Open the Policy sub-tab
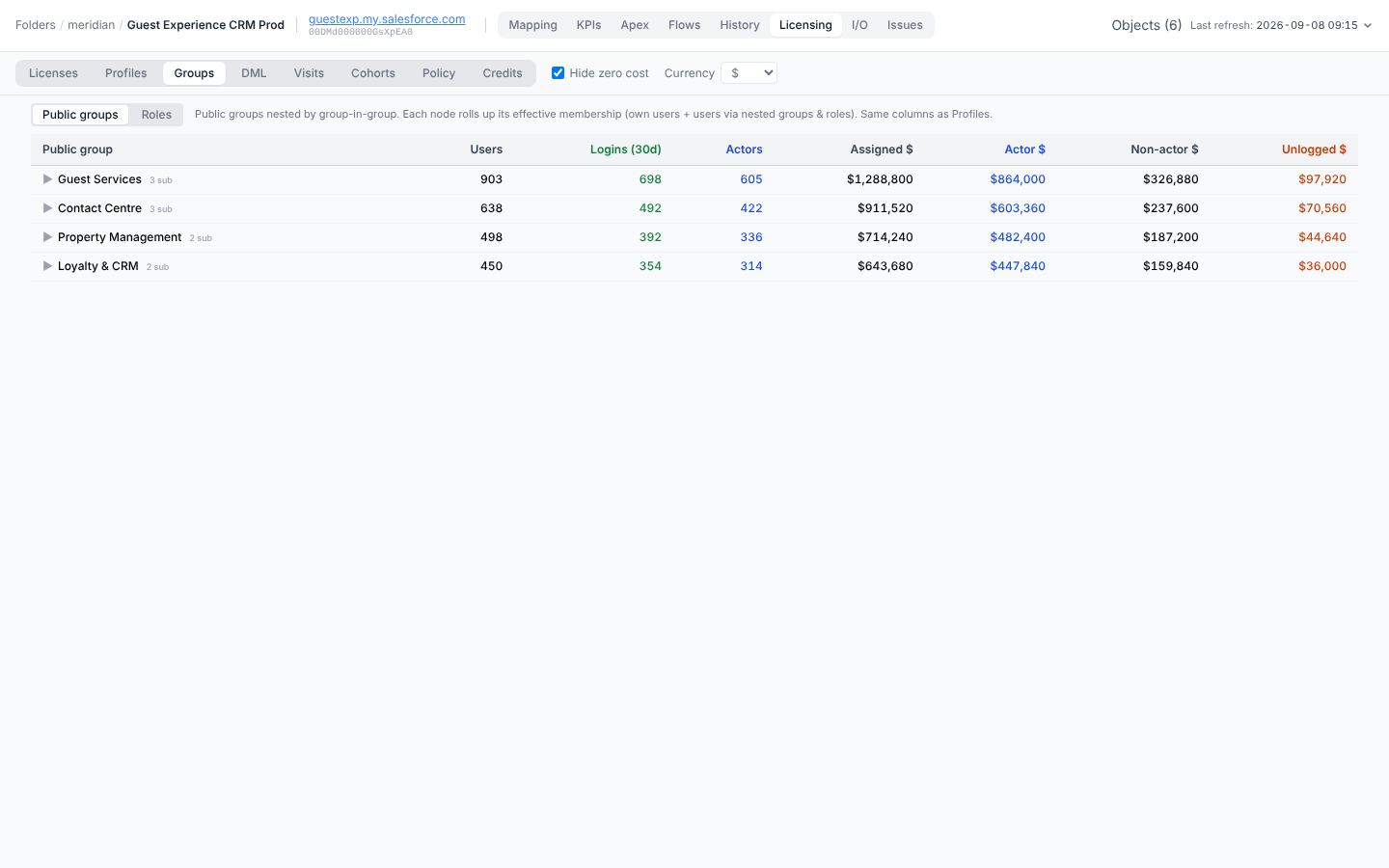The width and height of the screenshot is (1389, 868). (x=439, y=73)
